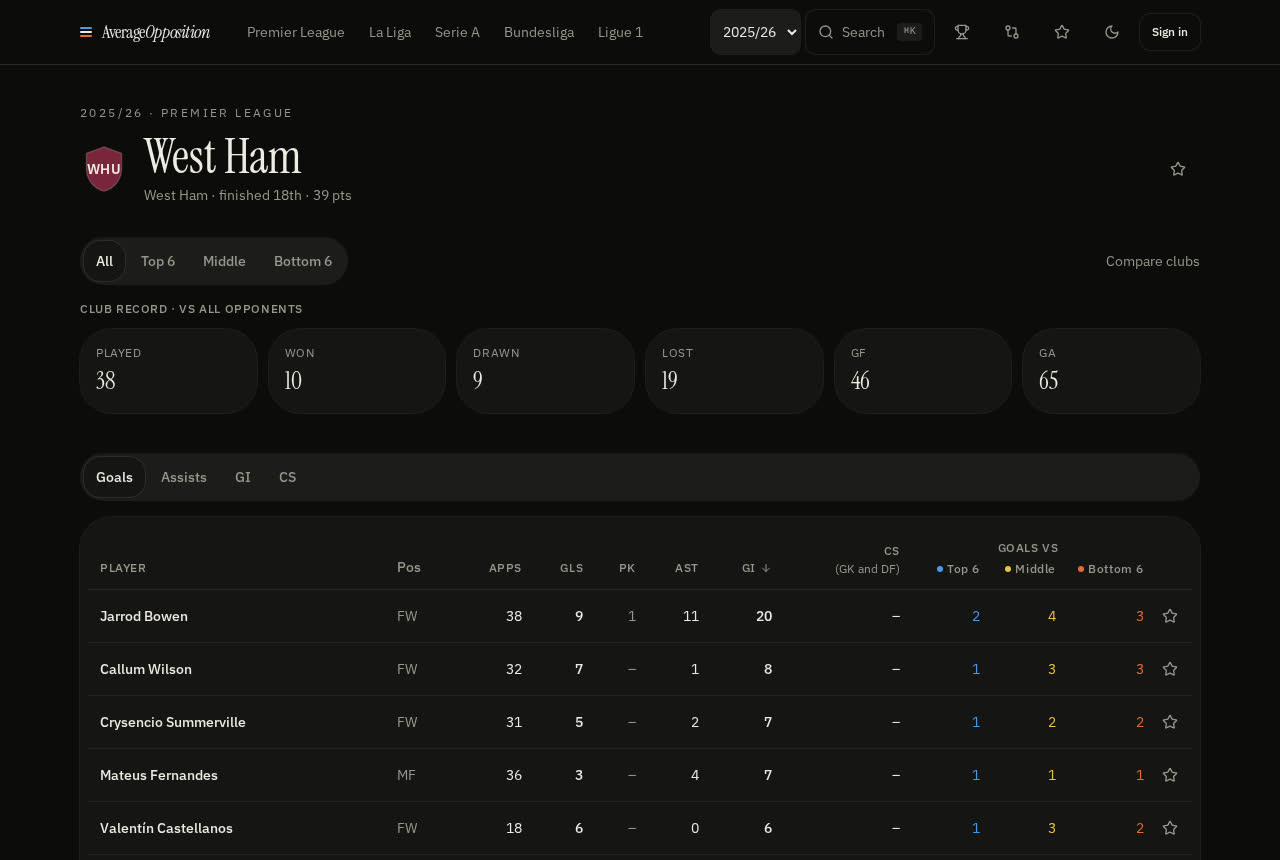Go to La Liga nav item
1280x860 pixels.
pyautogui.click(x=390, y=32)
